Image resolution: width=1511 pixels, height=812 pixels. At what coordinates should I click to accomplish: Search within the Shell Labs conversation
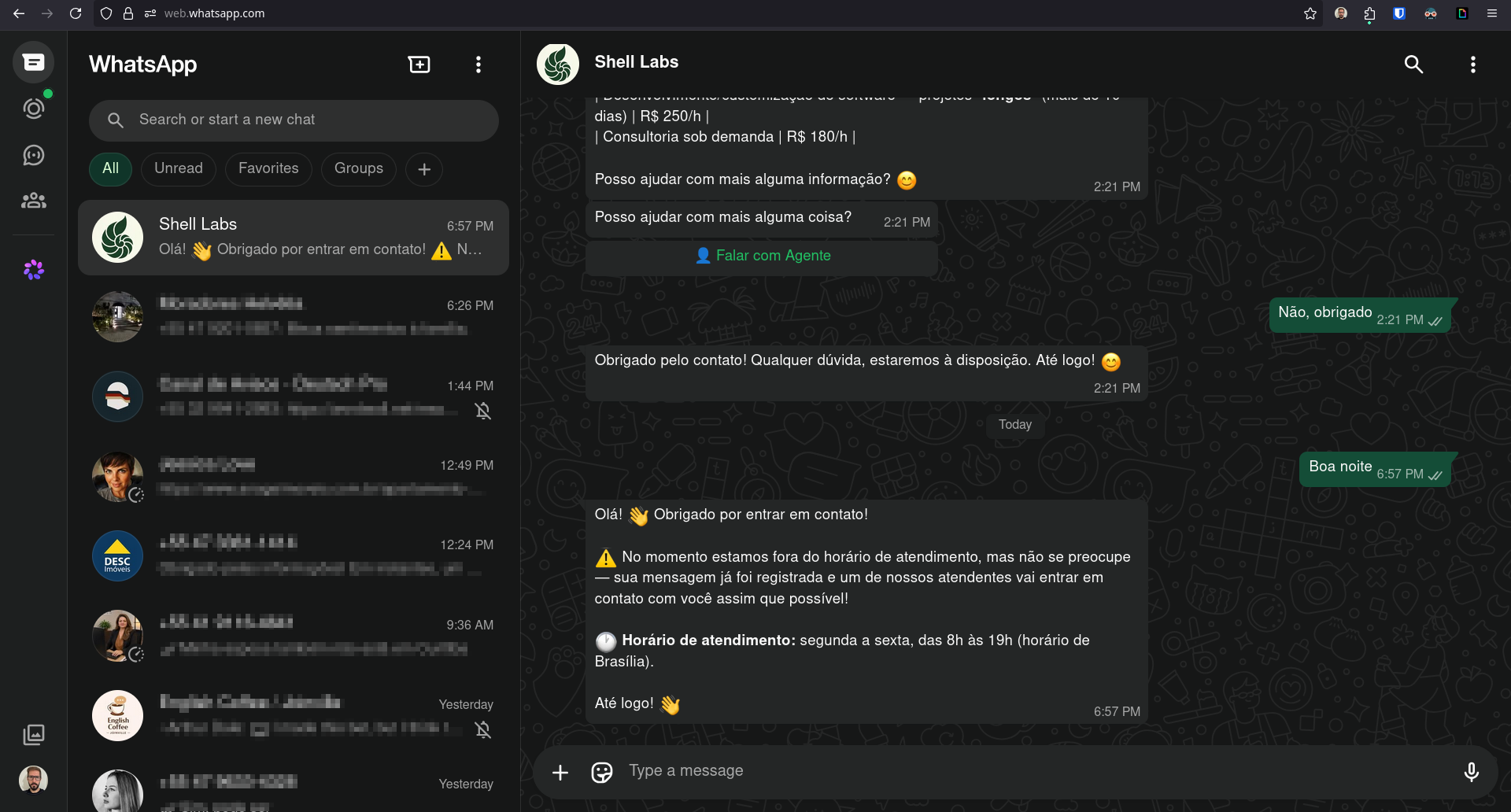point(1413,65)
